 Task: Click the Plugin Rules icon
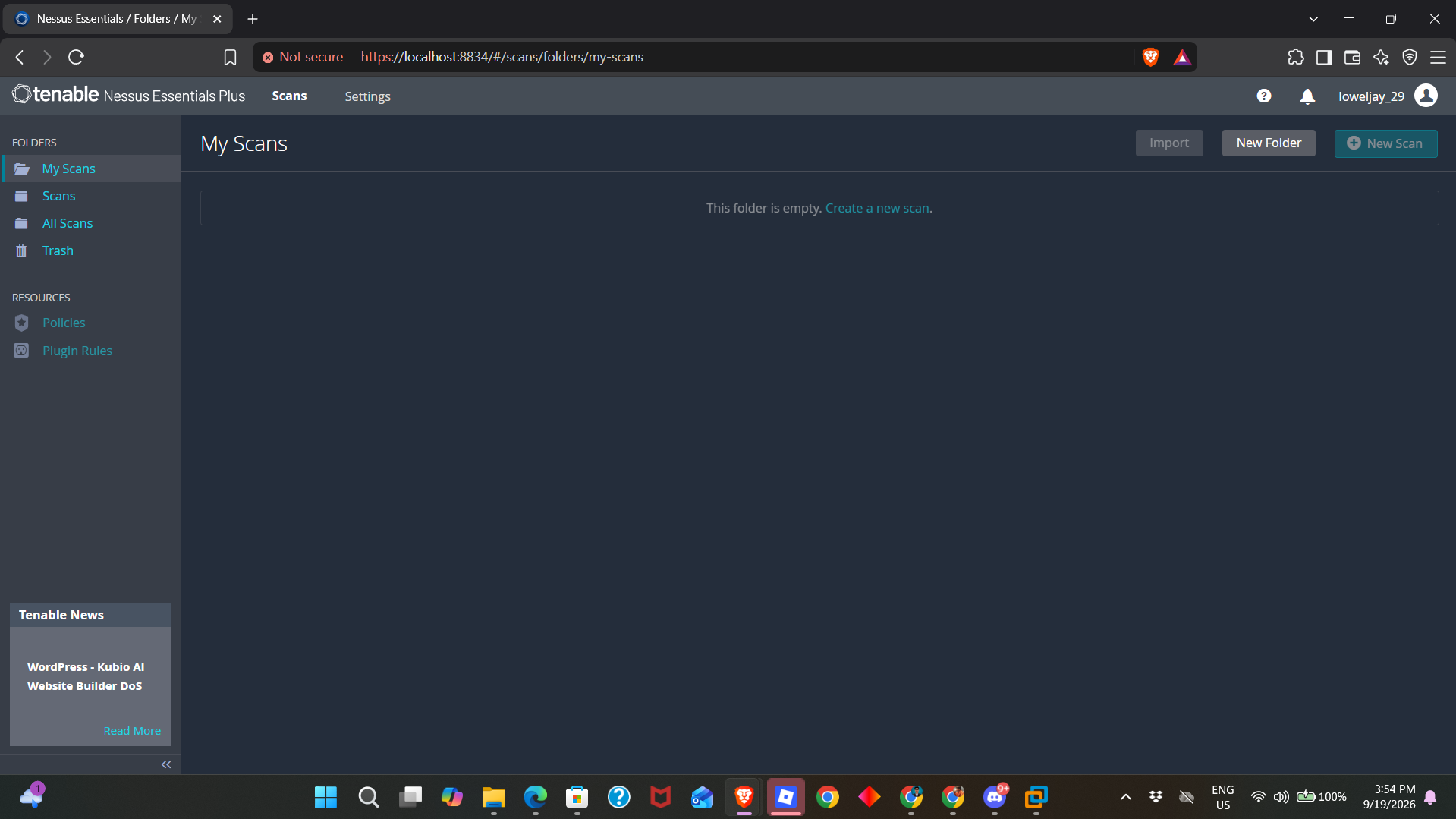pyautogui.click(x=21, y=351)
